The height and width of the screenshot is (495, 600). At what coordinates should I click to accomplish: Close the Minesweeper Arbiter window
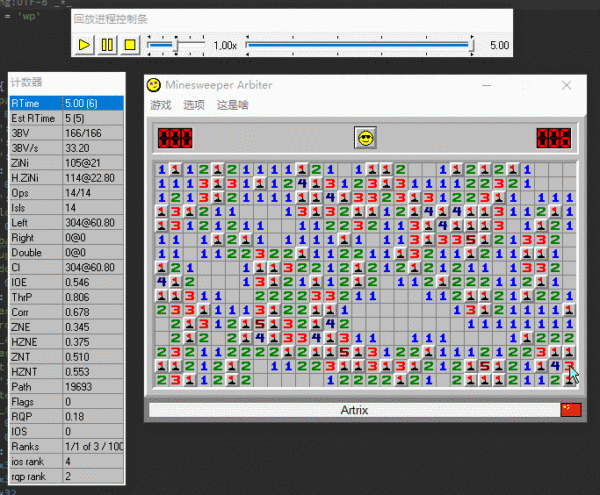[x=566, y=85]
